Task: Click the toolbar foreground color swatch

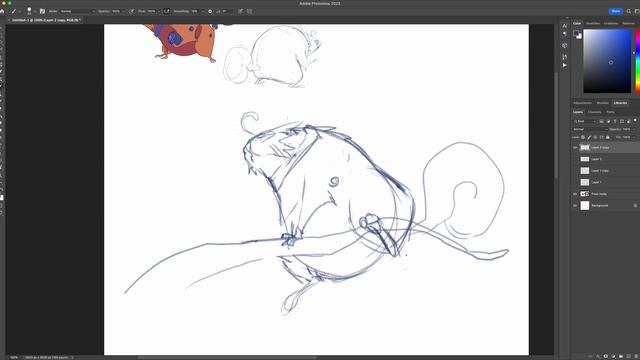Action: pyautogui.click(x=2, y=198)
